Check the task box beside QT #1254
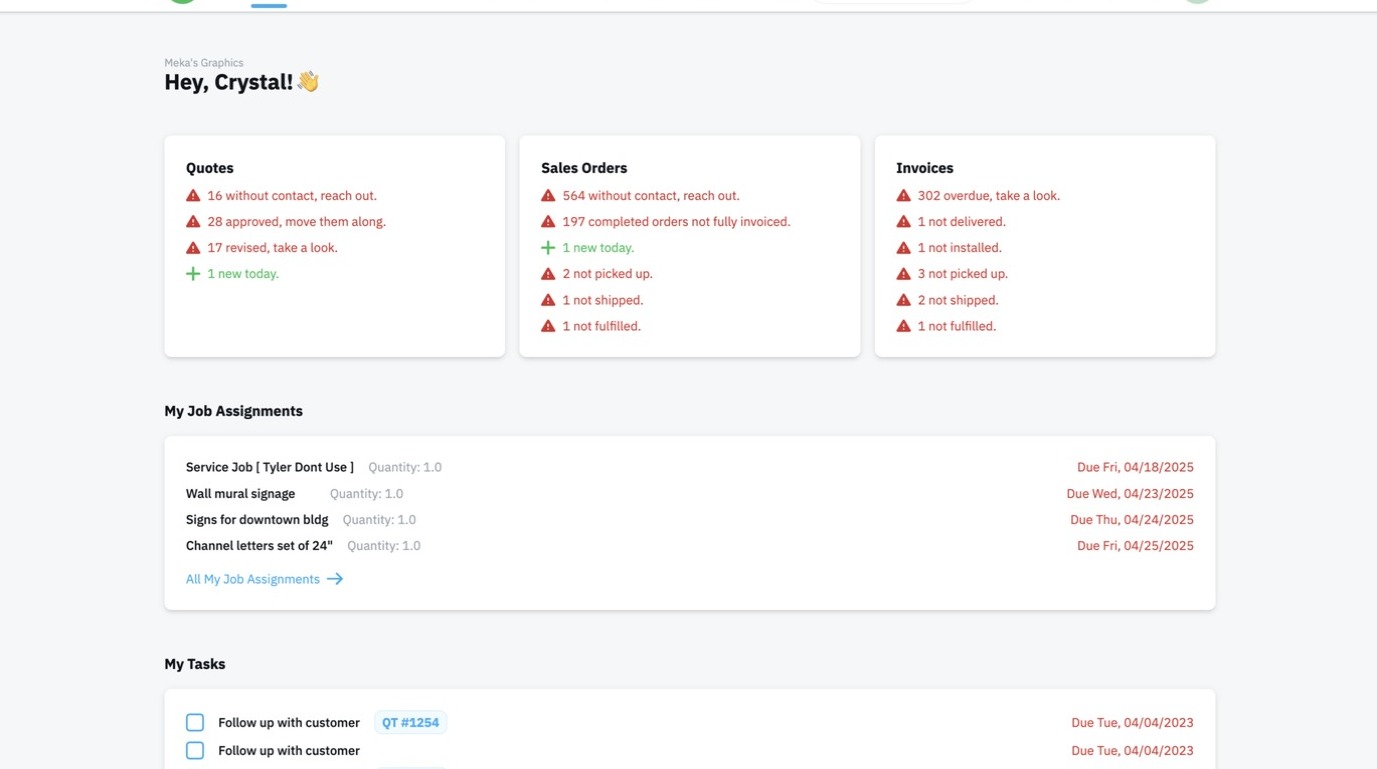The height and width of the screenshot is (769, 1377). (x=195, y=723)
